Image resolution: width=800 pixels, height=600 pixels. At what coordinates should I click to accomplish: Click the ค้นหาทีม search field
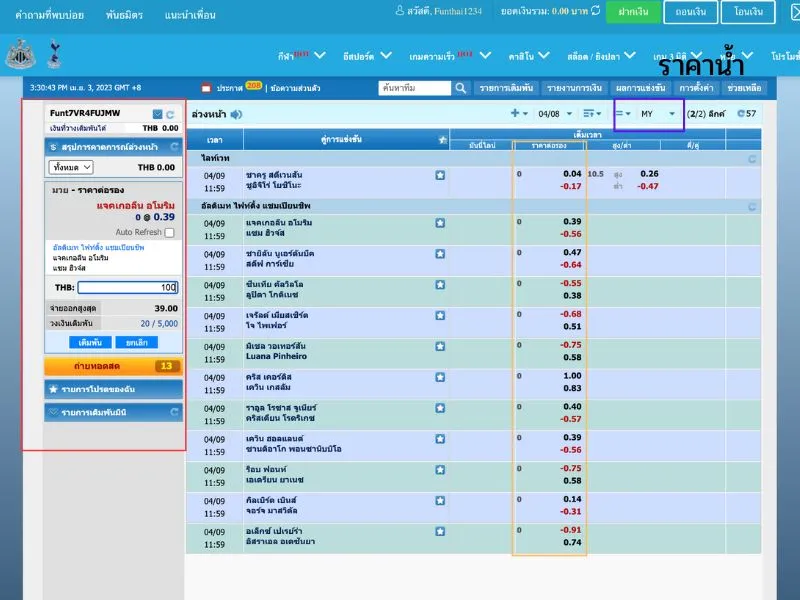click(x=414, y=88)
